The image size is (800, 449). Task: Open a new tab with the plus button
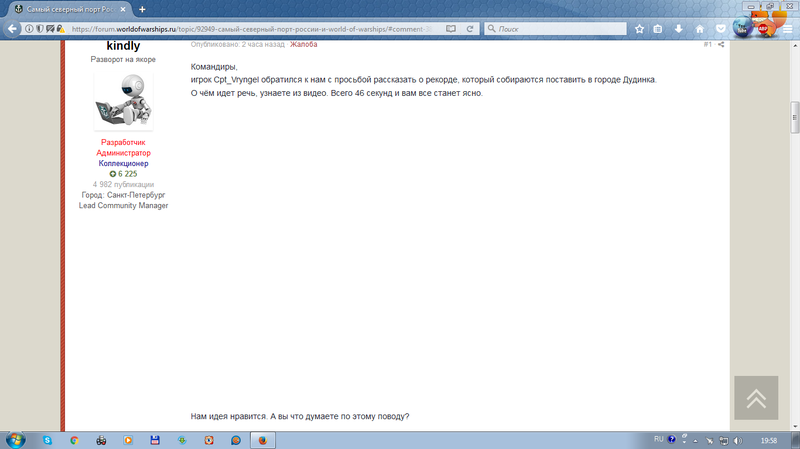(x=142, y=9)
